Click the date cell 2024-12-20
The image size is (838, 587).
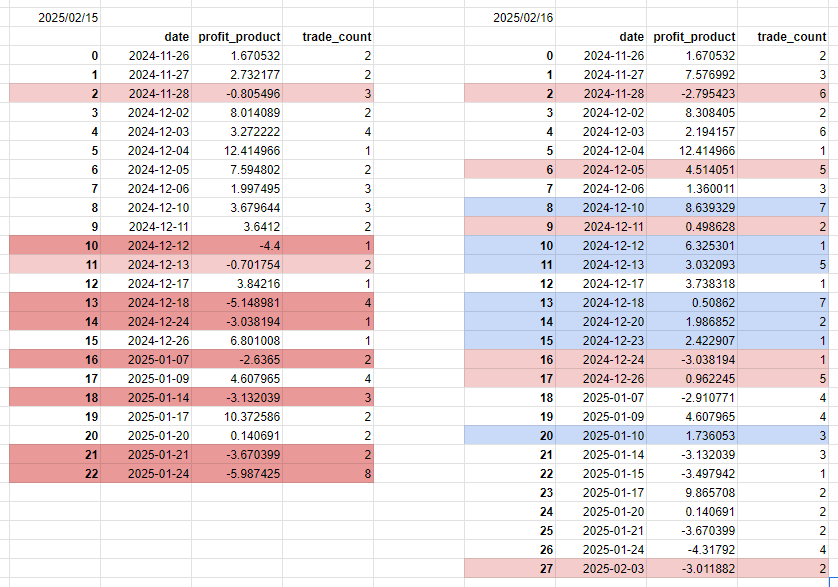(x=601, y=321)
